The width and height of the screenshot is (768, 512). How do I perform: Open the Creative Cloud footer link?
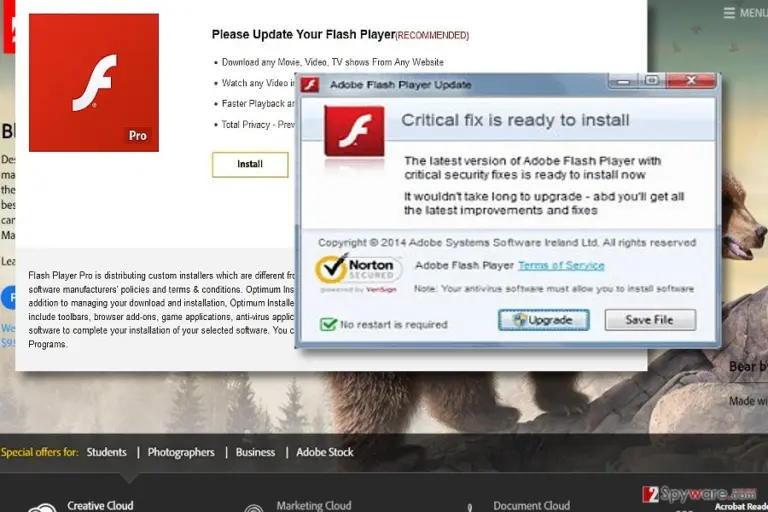(100, 506)
